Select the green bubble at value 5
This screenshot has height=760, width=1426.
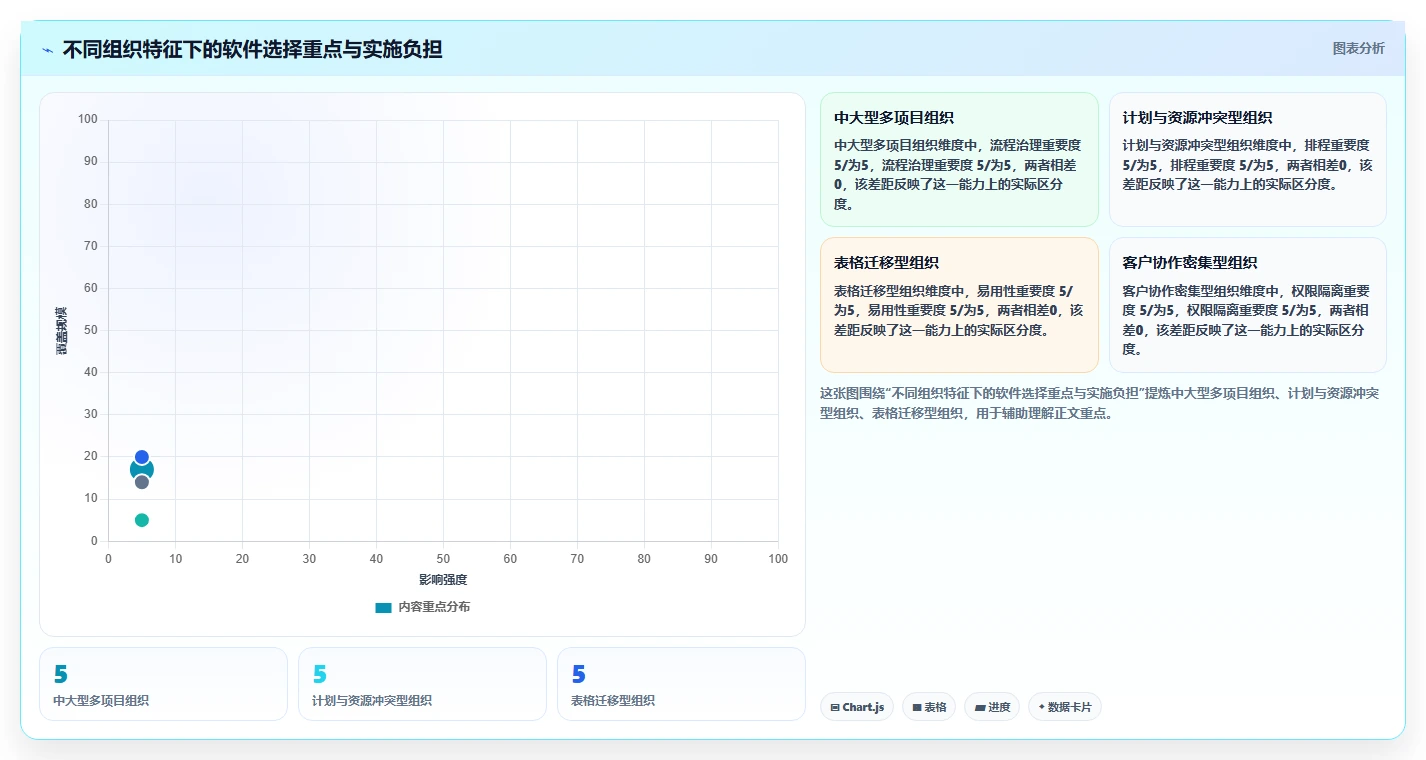point(142,520)
